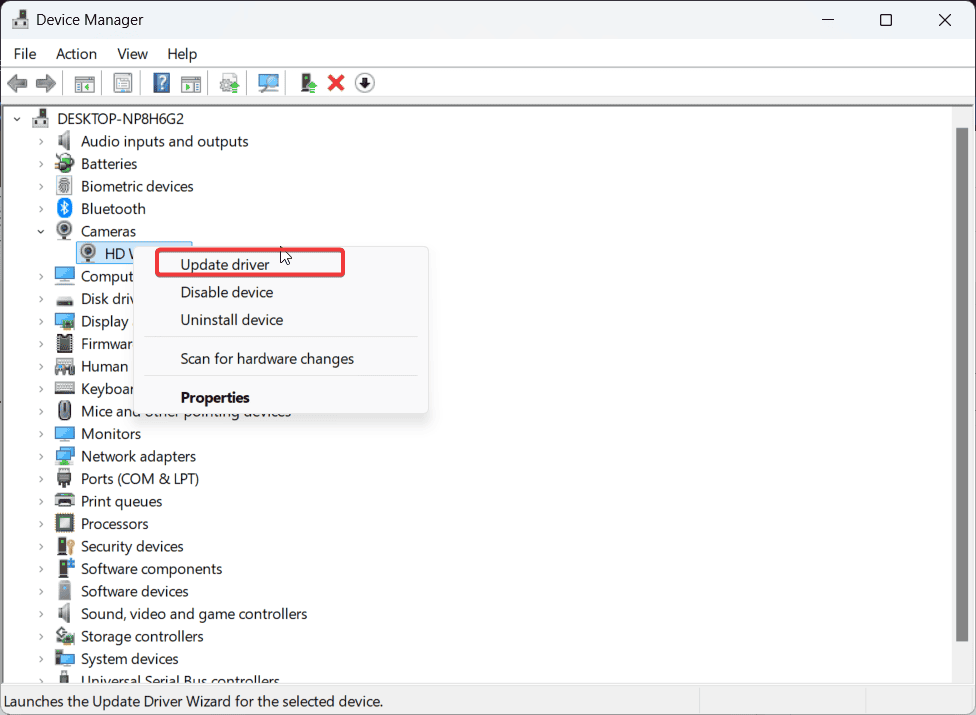Click the Network adapters icon

coord(65,456)
